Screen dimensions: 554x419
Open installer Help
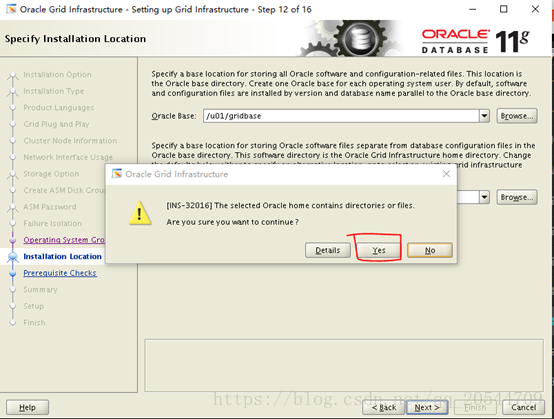tap(27, 407)
